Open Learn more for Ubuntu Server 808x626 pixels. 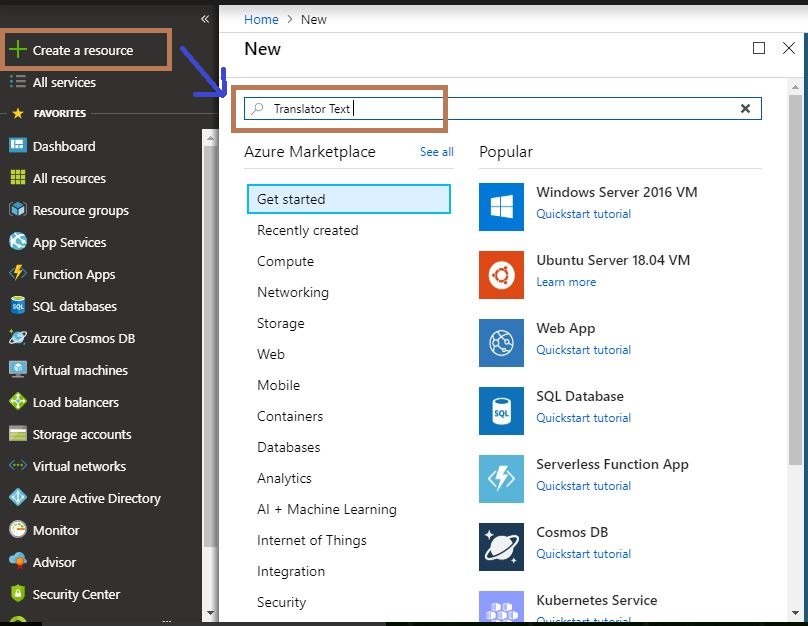click(566, 282)
